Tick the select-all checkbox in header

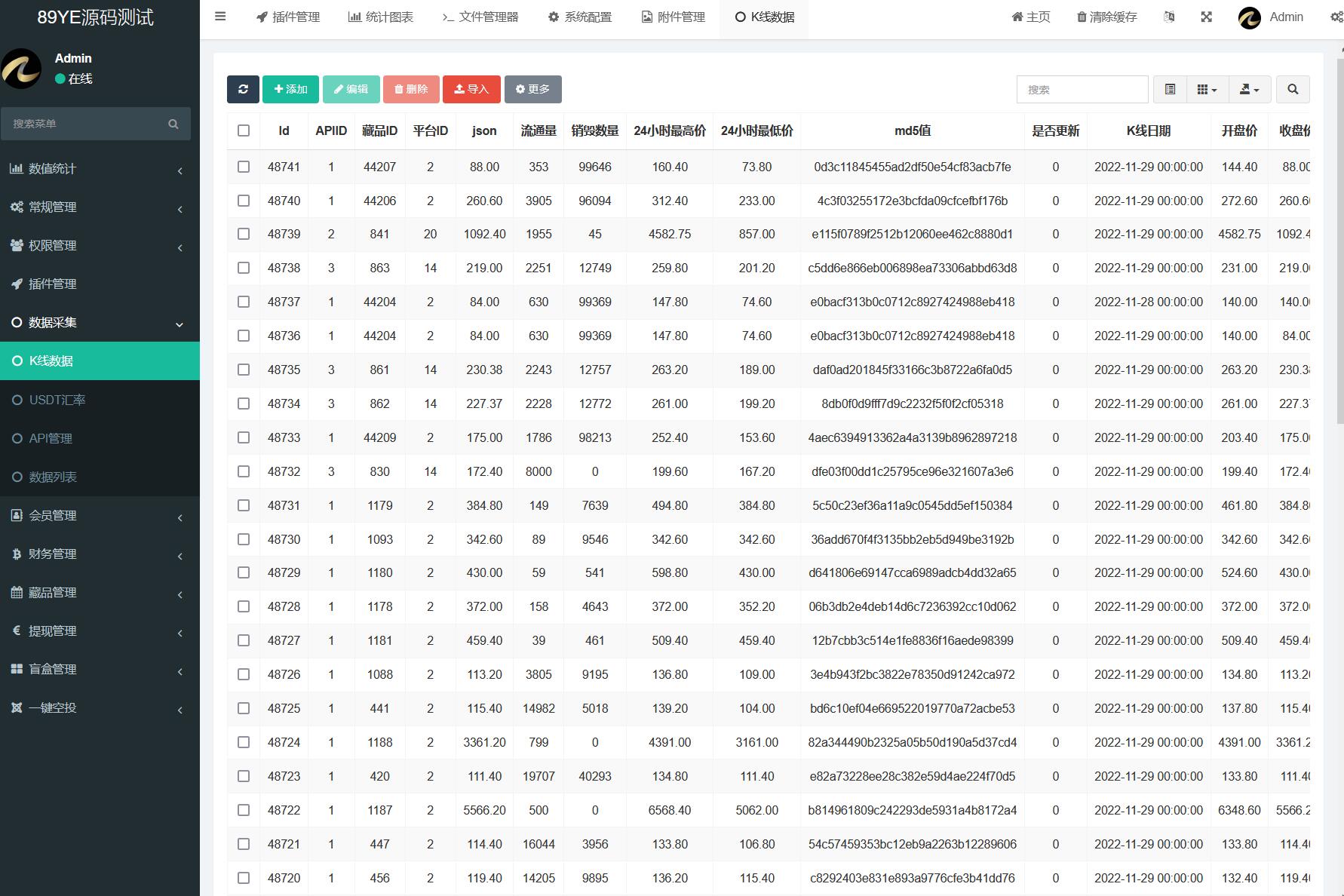244,130
